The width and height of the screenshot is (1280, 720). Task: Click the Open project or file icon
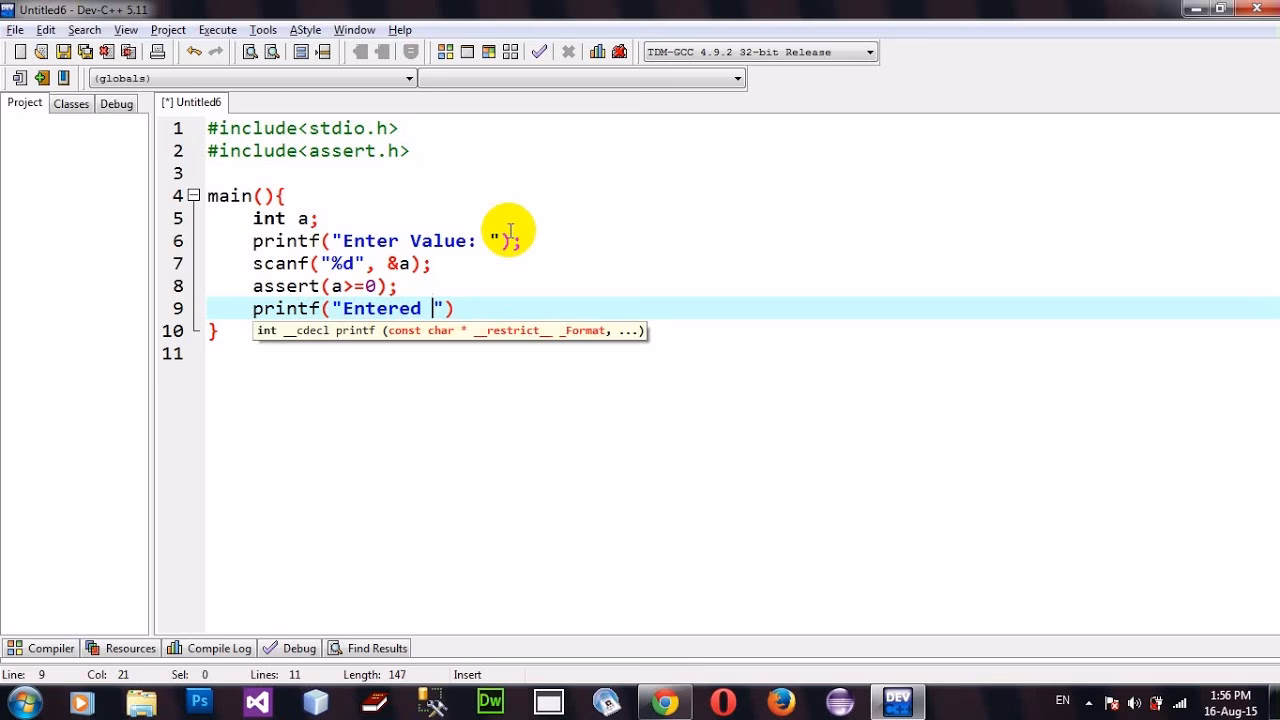[x=41, y=52]
